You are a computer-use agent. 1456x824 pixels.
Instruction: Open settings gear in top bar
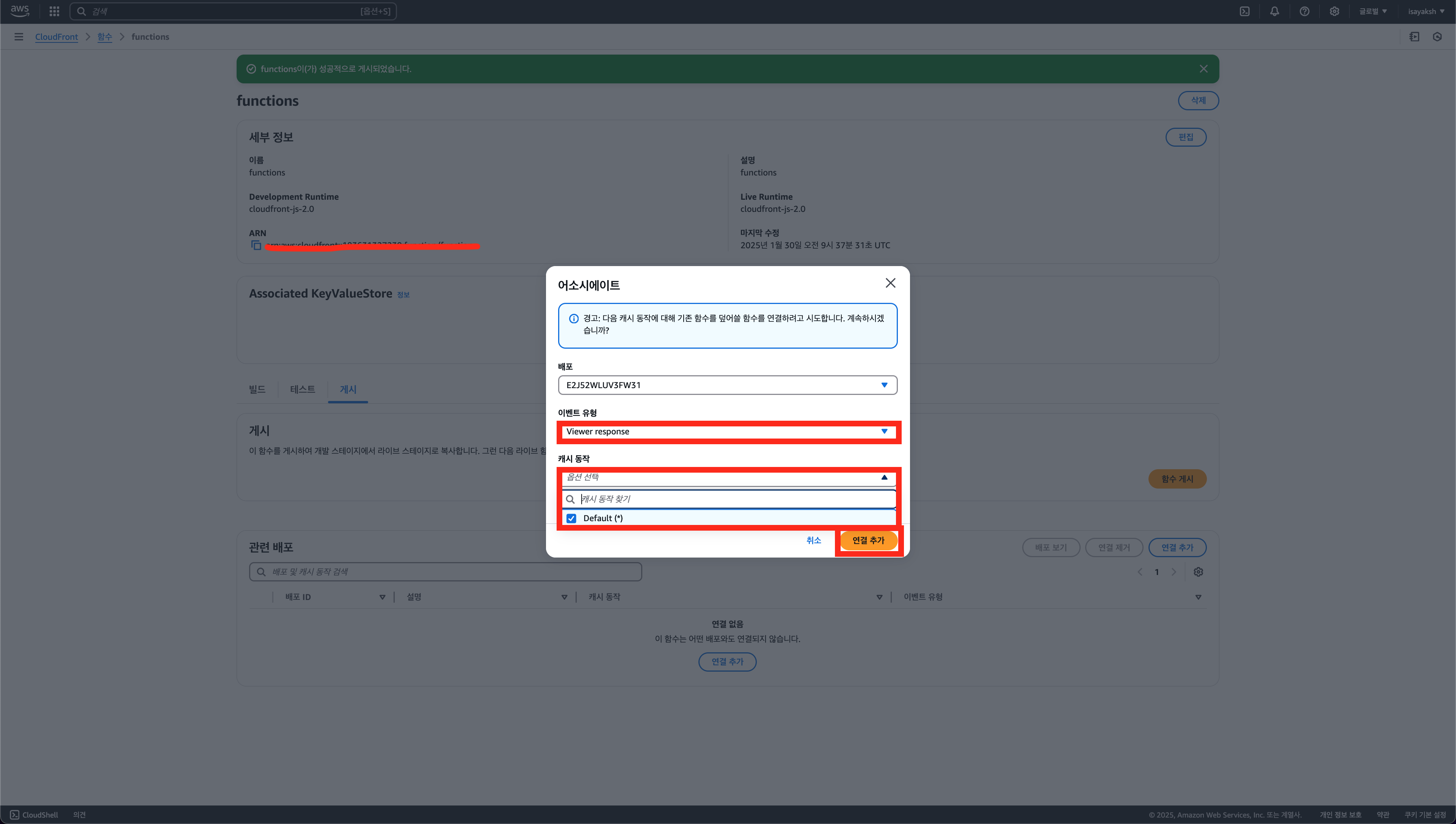[1334, 11]
